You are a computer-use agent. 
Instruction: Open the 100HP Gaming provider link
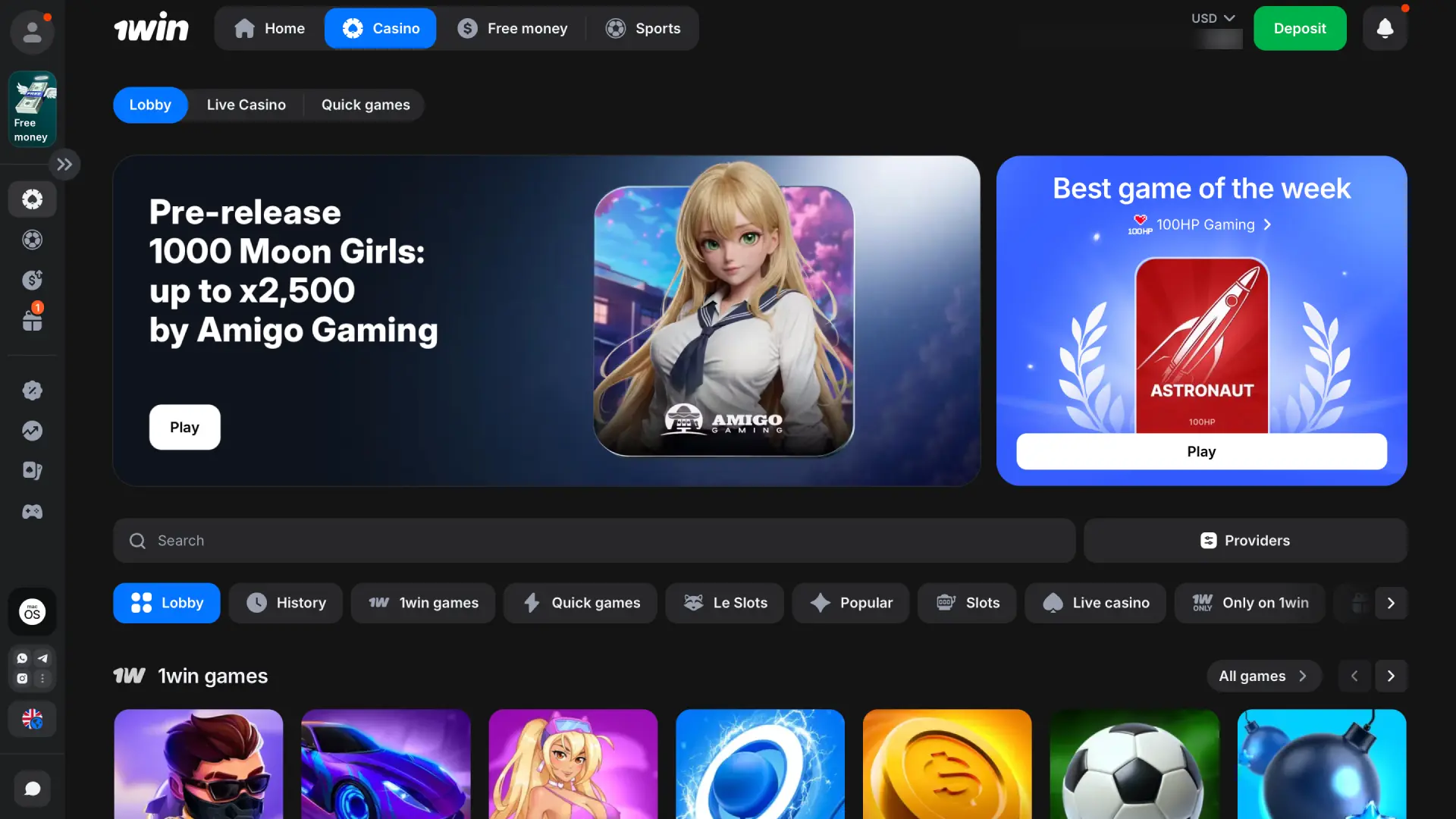point(1201,225)
